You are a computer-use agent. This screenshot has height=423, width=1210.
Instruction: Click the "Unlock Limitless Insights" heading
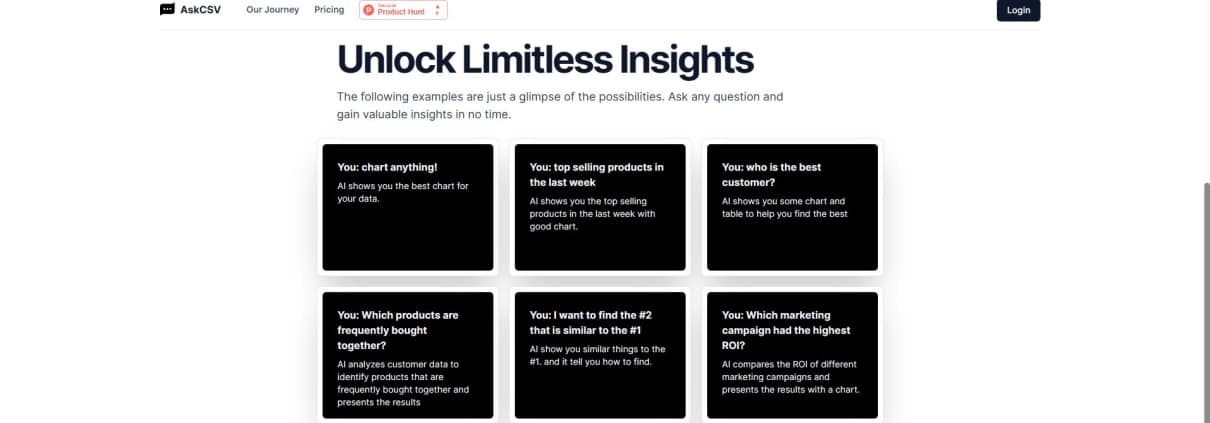[545, 60]
